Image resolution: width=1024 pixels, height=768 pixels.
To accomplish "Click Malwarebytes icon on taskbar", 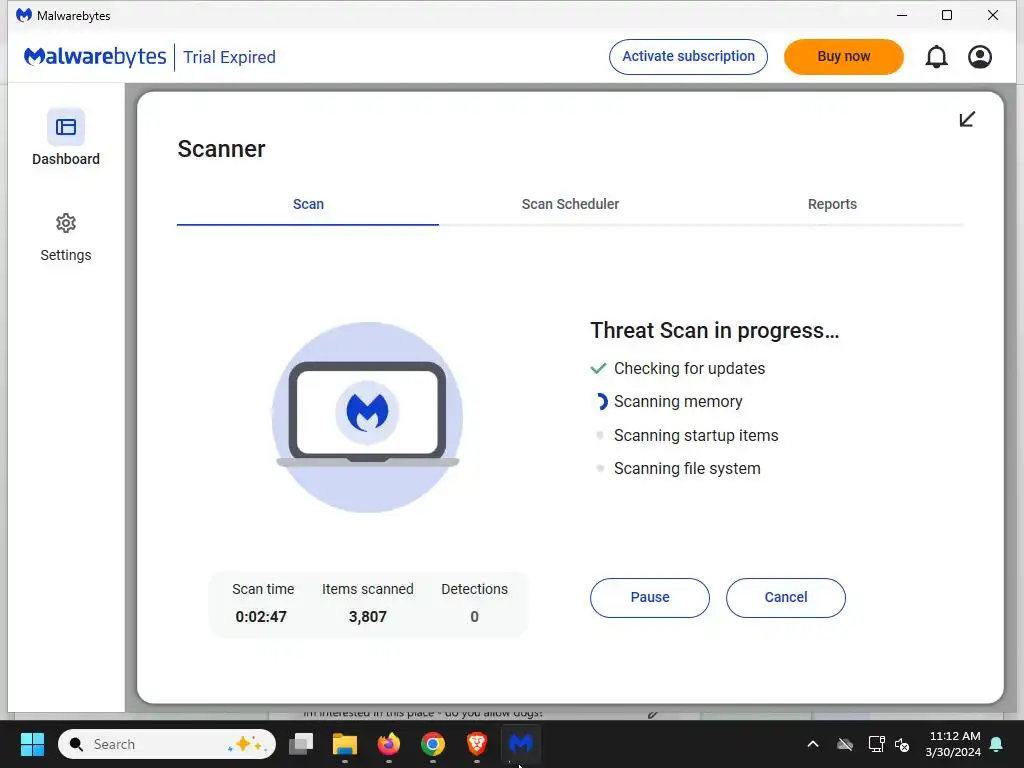I will click(x=520, y=744).
